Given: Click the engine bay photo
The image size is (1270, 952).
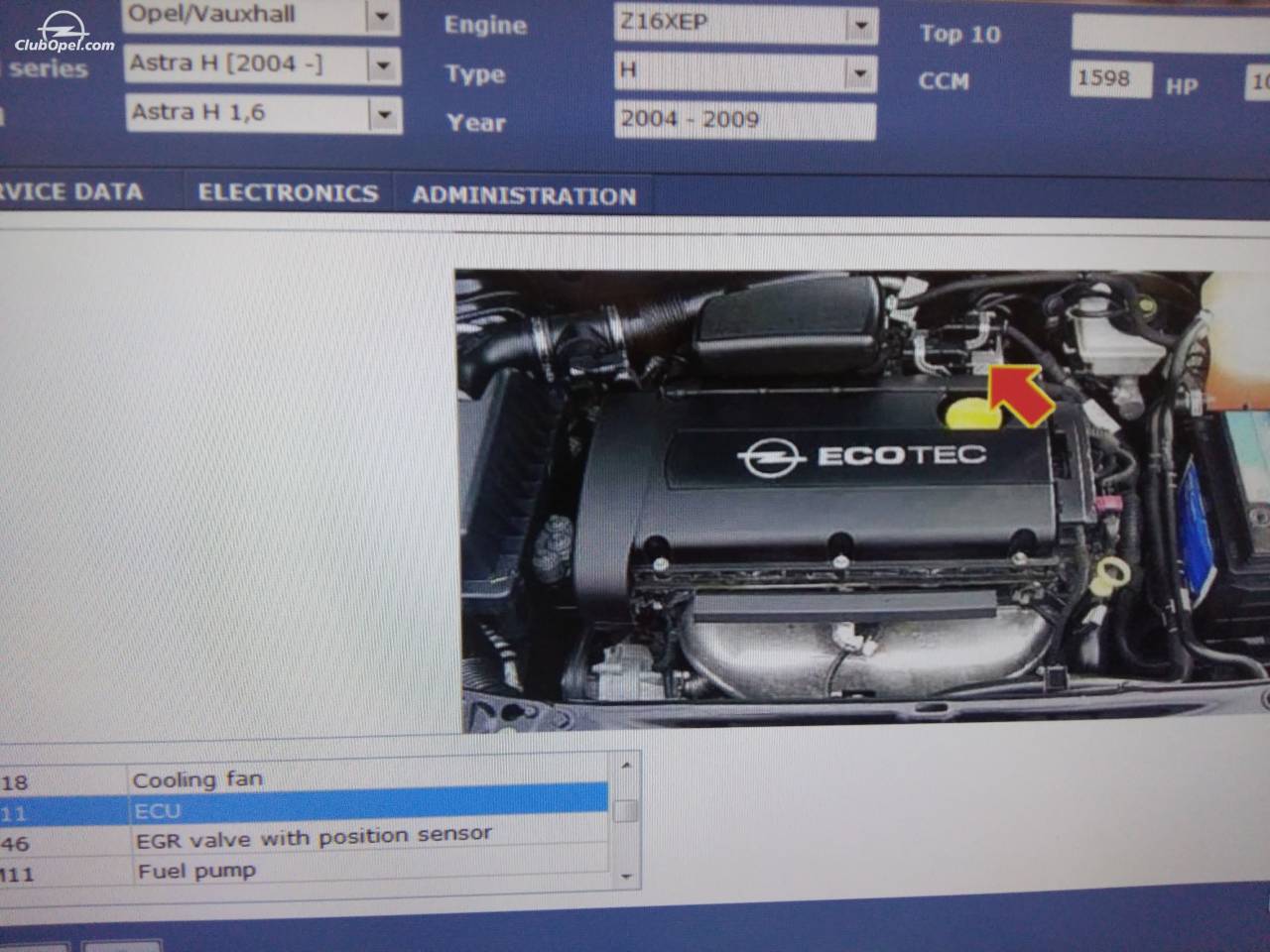Looking at the screenshot, I should click(863, 501).
